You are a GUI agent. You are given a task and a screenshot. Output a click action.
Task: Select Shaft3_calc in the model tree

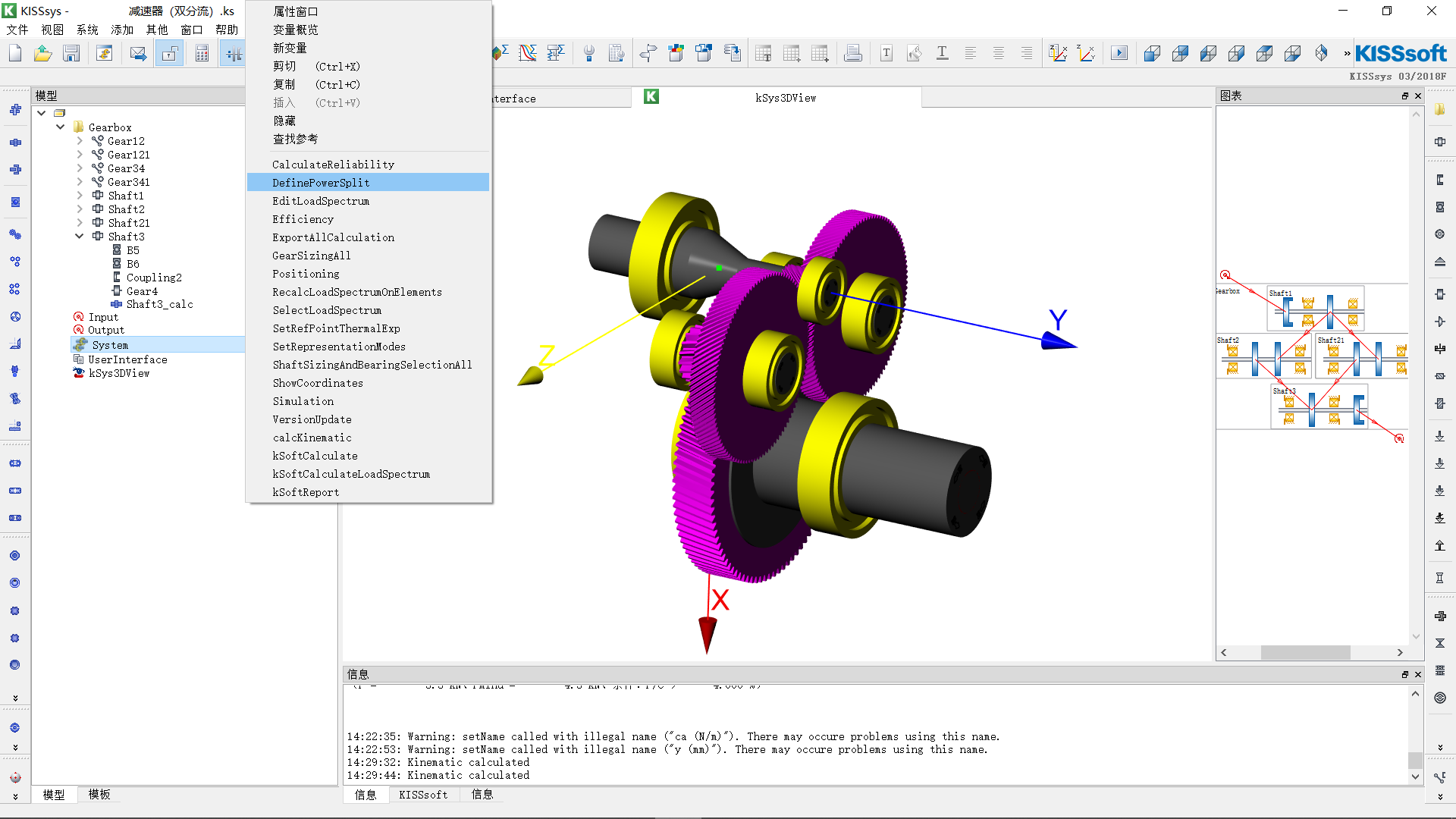(x=159, y=304)
